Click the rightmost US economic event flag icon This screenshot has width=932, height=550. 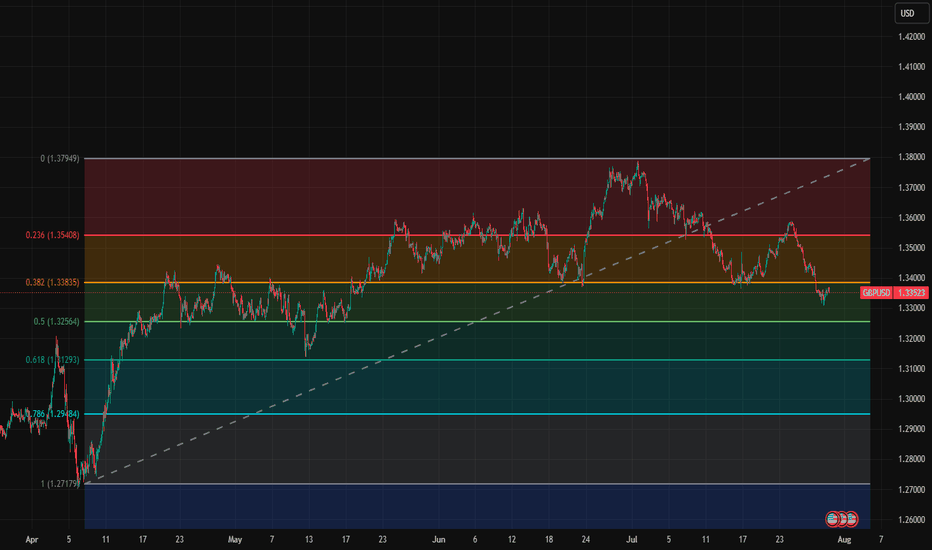[852, 519]
